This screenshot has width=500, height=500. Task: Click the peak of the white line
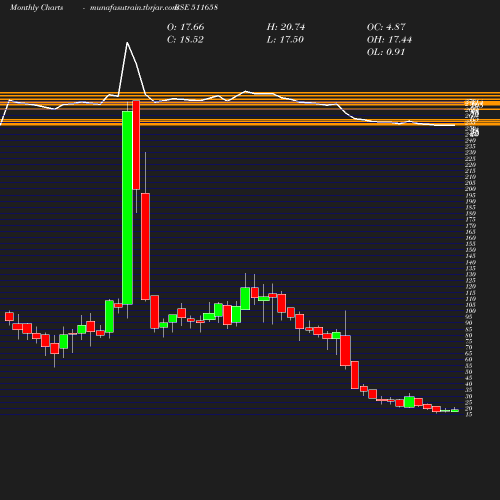127,43
